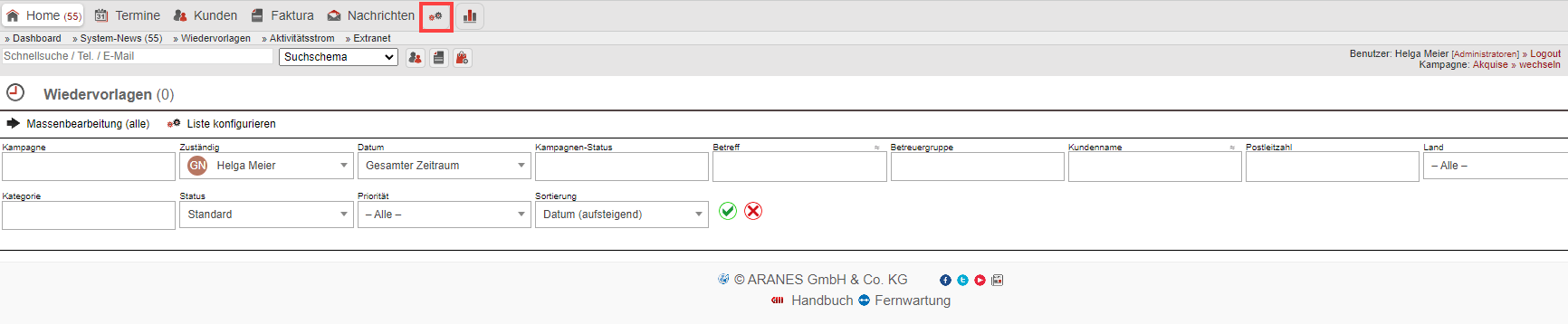The width and height of the screenshot is (1568, 334).
Task: Click the Logout link
Action: pyautogui.click(x=1545, y=54)
